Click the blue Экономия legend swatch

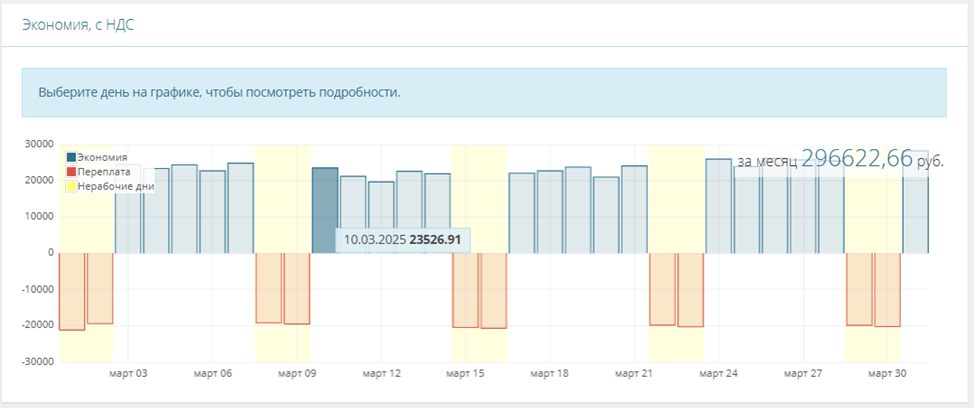(x=71, y=157)
